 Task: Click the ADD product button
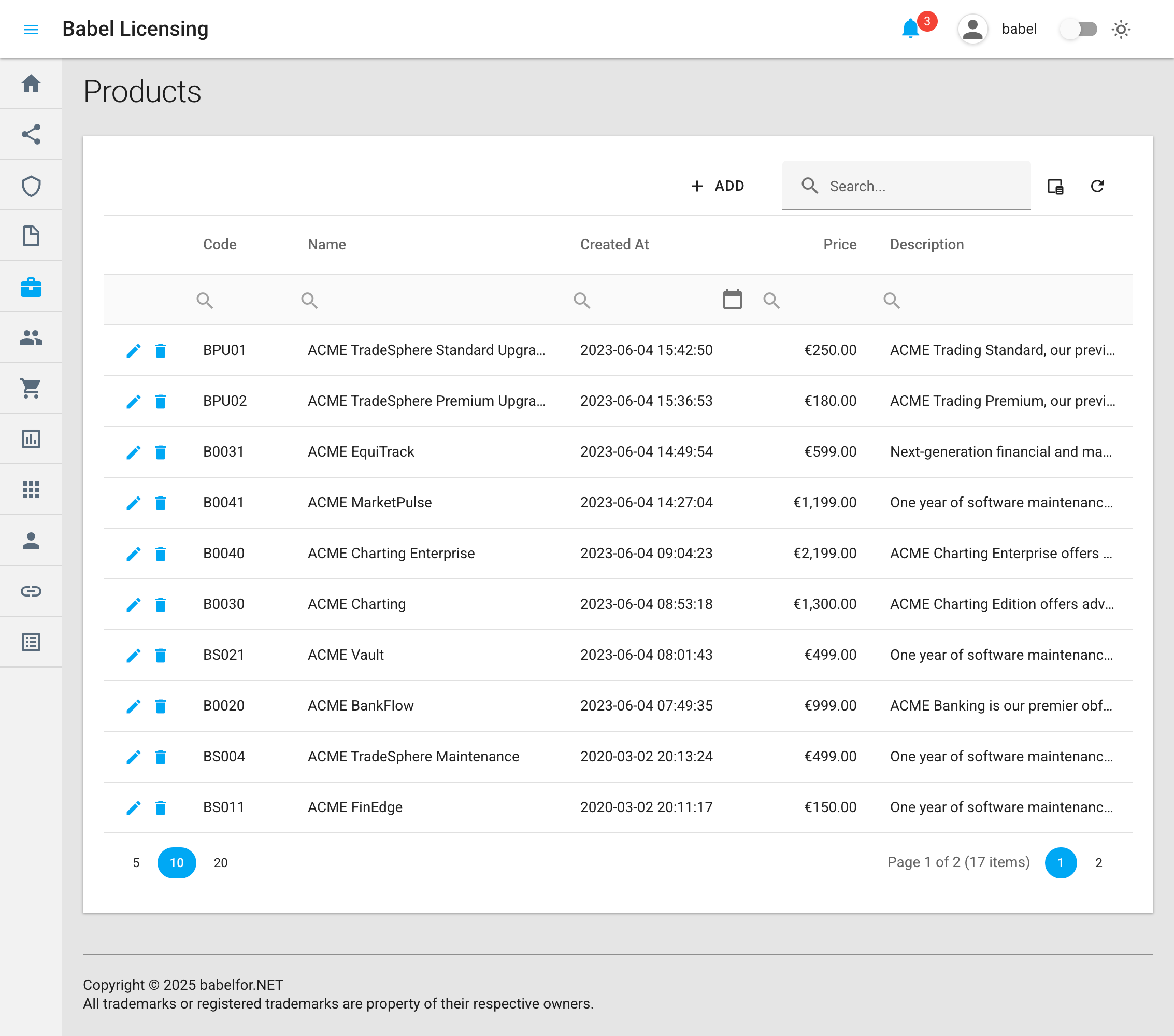click(x=718, y=186)
